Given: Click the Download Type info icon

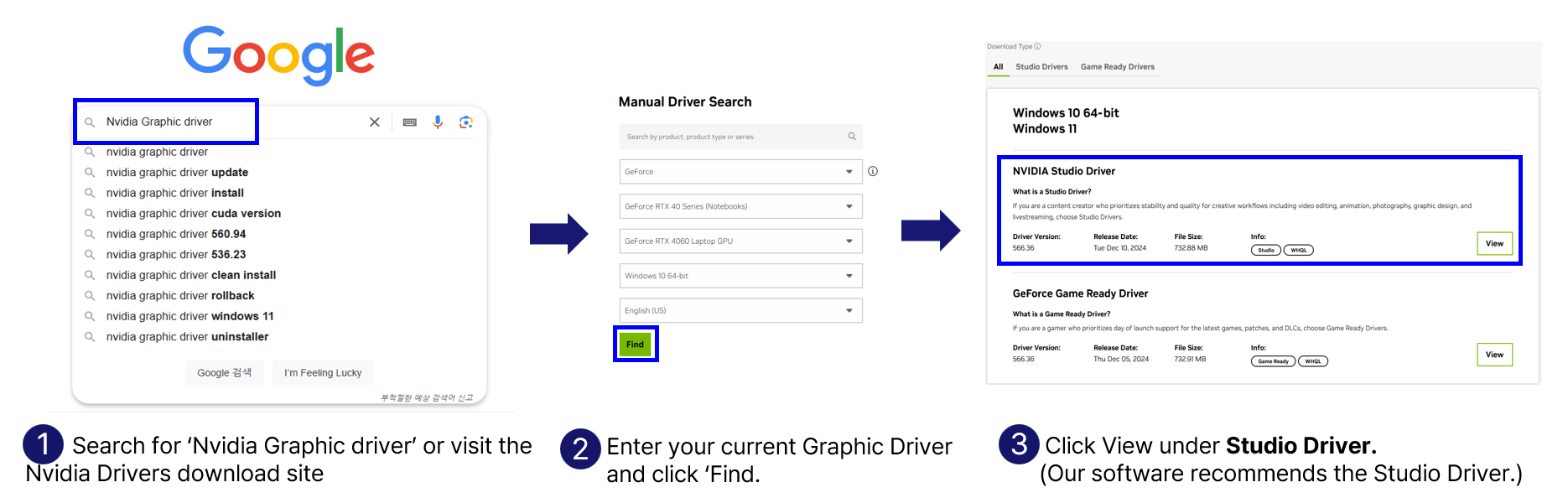Looking at the screenshot, I should click(1037, 47).
